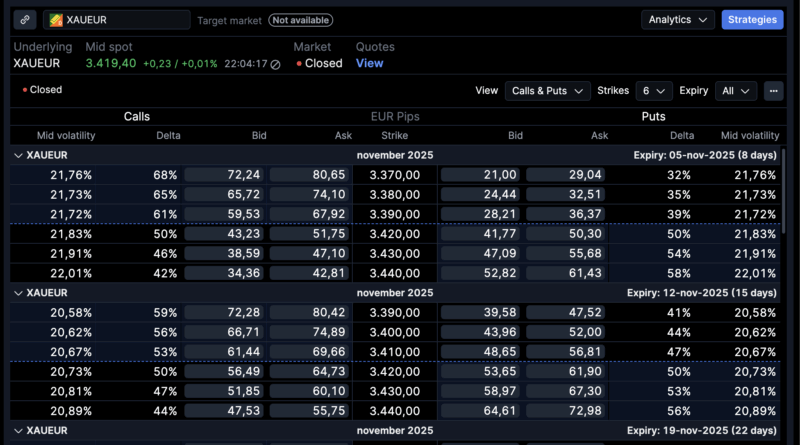800x445 pixels.
Task: Open the Analytics dropdown
Action: [x=677, y=20]
